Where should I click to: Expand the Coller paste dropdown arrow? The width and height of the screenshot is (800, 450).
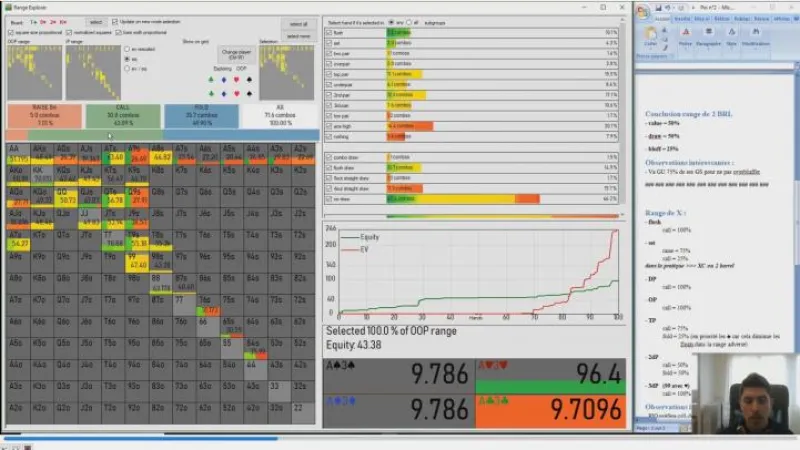click(651, 49)
